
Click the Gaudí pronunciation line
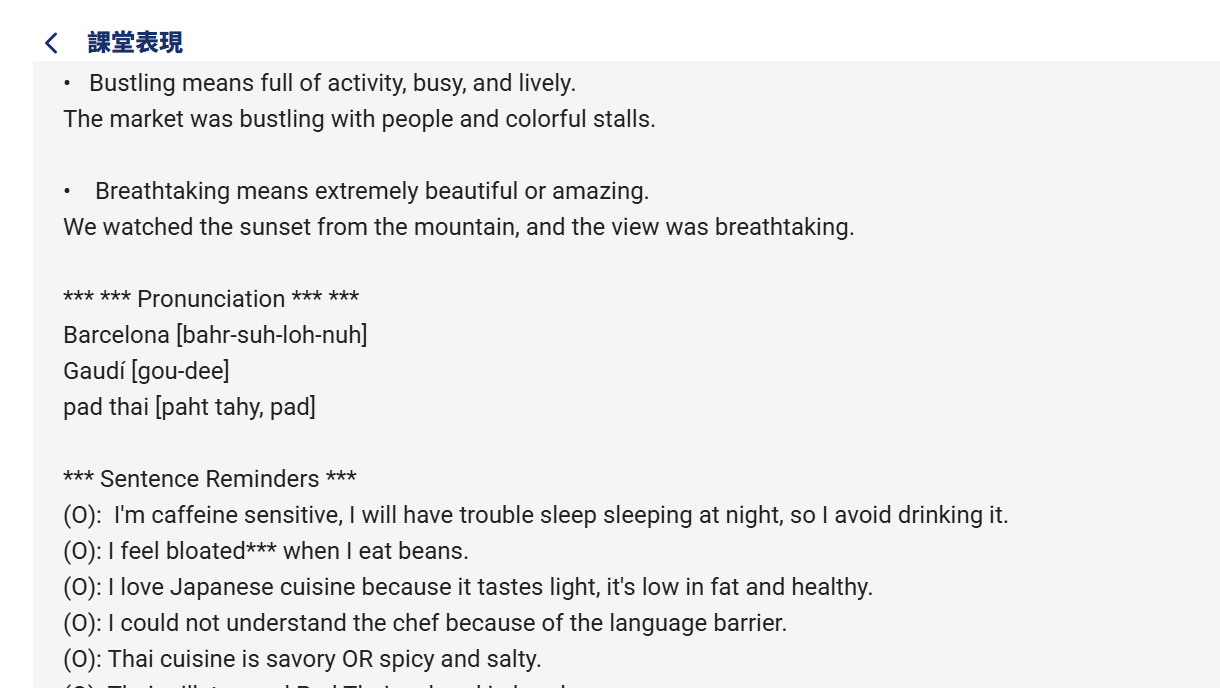pyautogui.click(x=146, y=371)
